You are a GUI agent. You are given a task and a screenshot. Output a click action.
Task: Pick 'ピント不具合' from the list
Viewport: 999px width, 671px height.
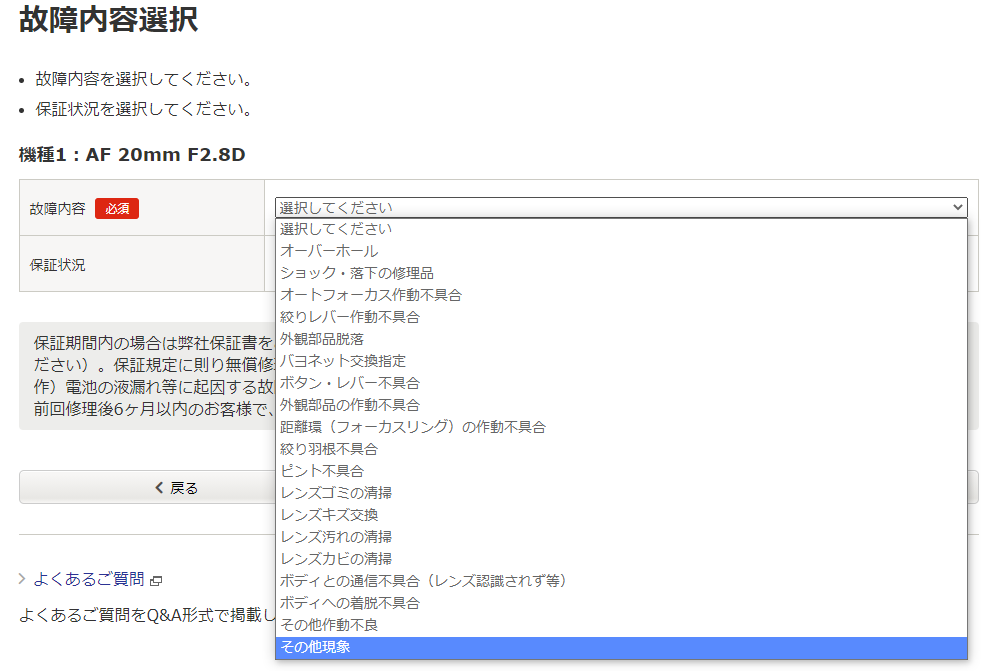(x=321, y=471)
